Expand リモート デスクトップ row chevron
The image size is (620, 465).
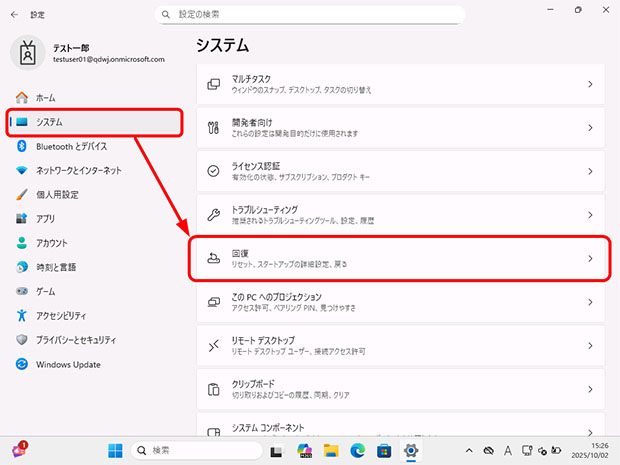coord(590,346)
